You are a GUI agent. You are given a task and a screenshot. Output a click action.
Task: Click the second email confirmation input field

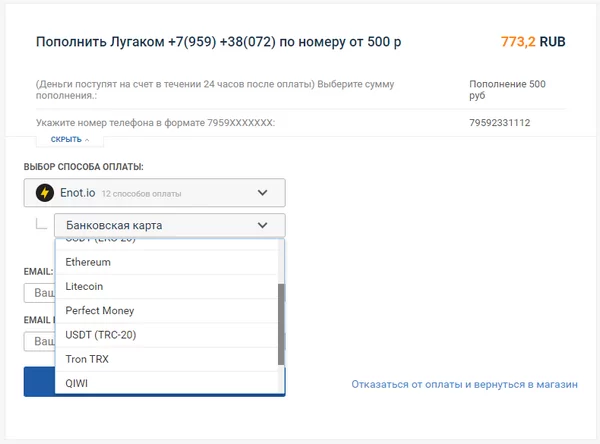point(40,342)
